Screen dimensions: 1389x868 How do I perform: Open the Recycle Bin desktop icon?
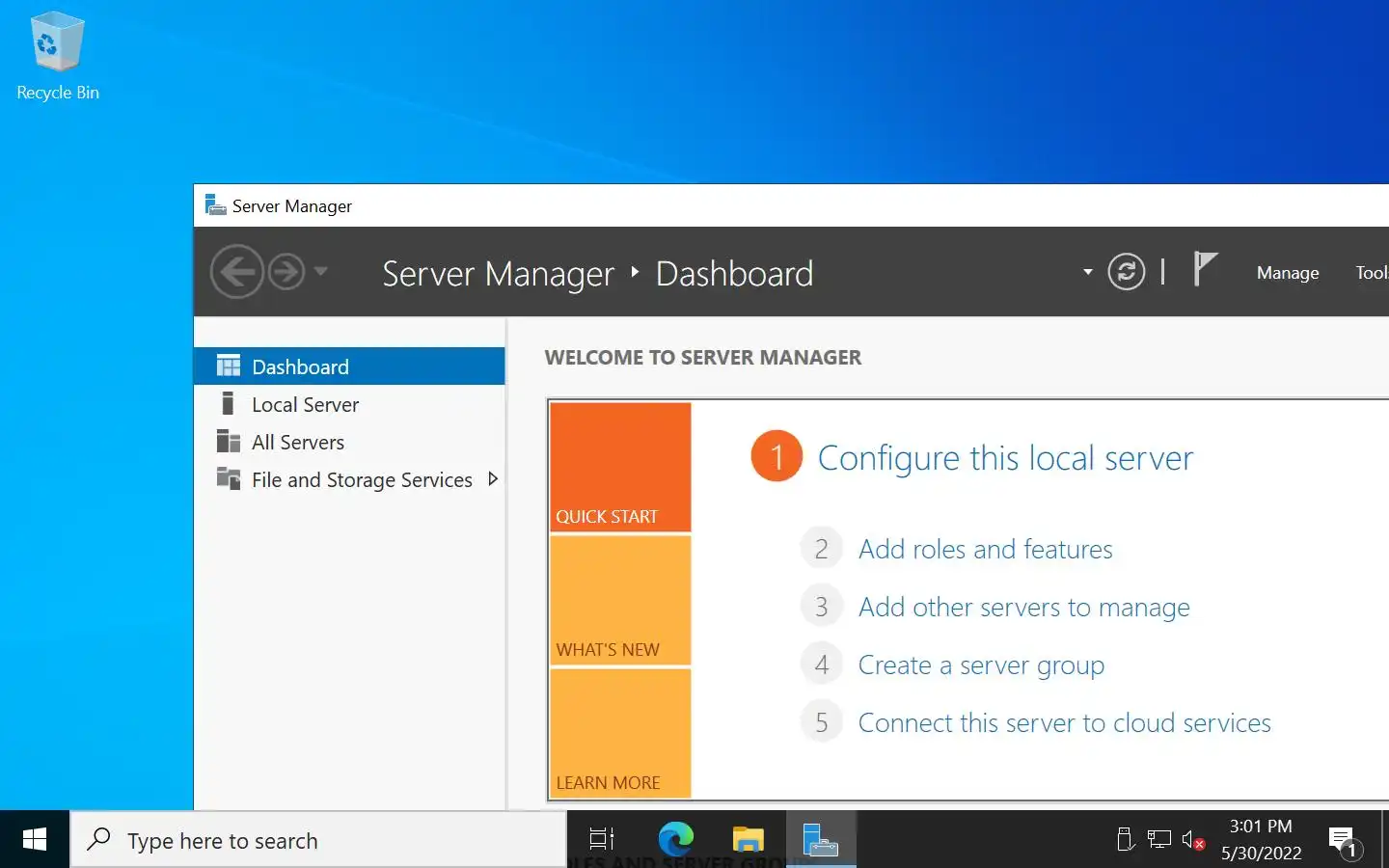57,57
